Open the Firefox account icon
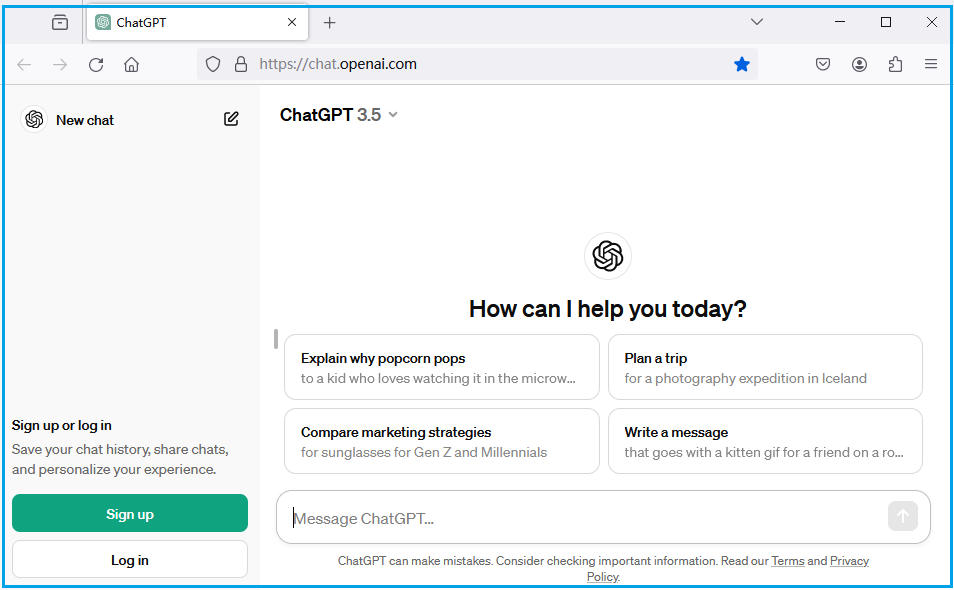Viewport: 954px width, 590px height. click(859, 64)
